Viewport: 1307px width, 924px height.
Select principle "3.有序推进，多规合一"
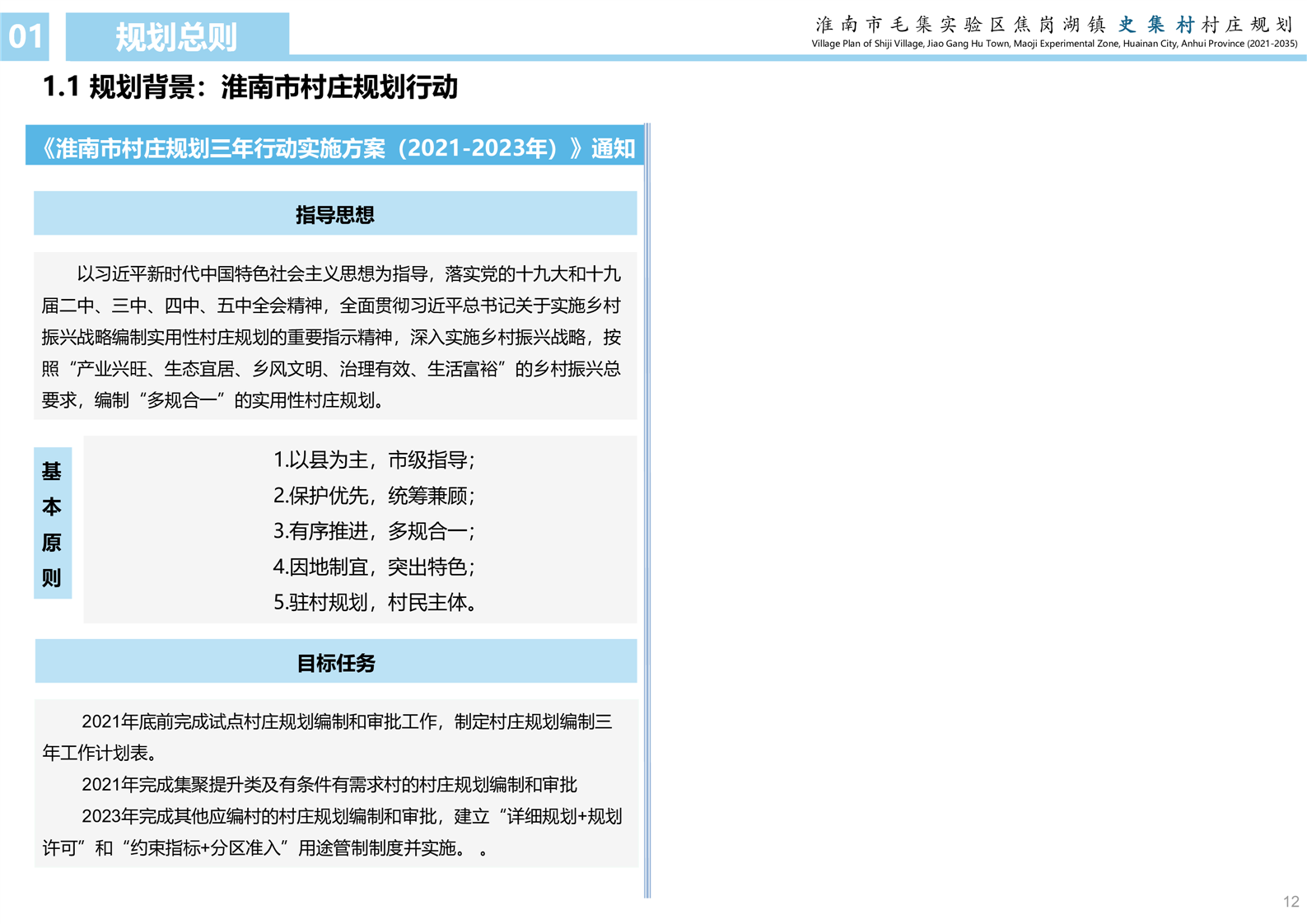[373, 531]
